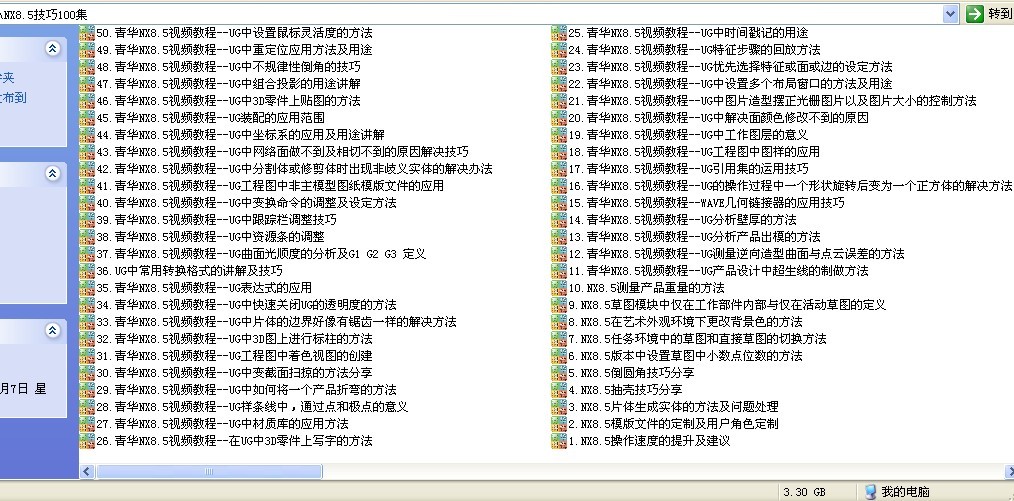Select file name 37 曲面光顺度的分析 G1 G2 G3

click(x=261, y=254)
